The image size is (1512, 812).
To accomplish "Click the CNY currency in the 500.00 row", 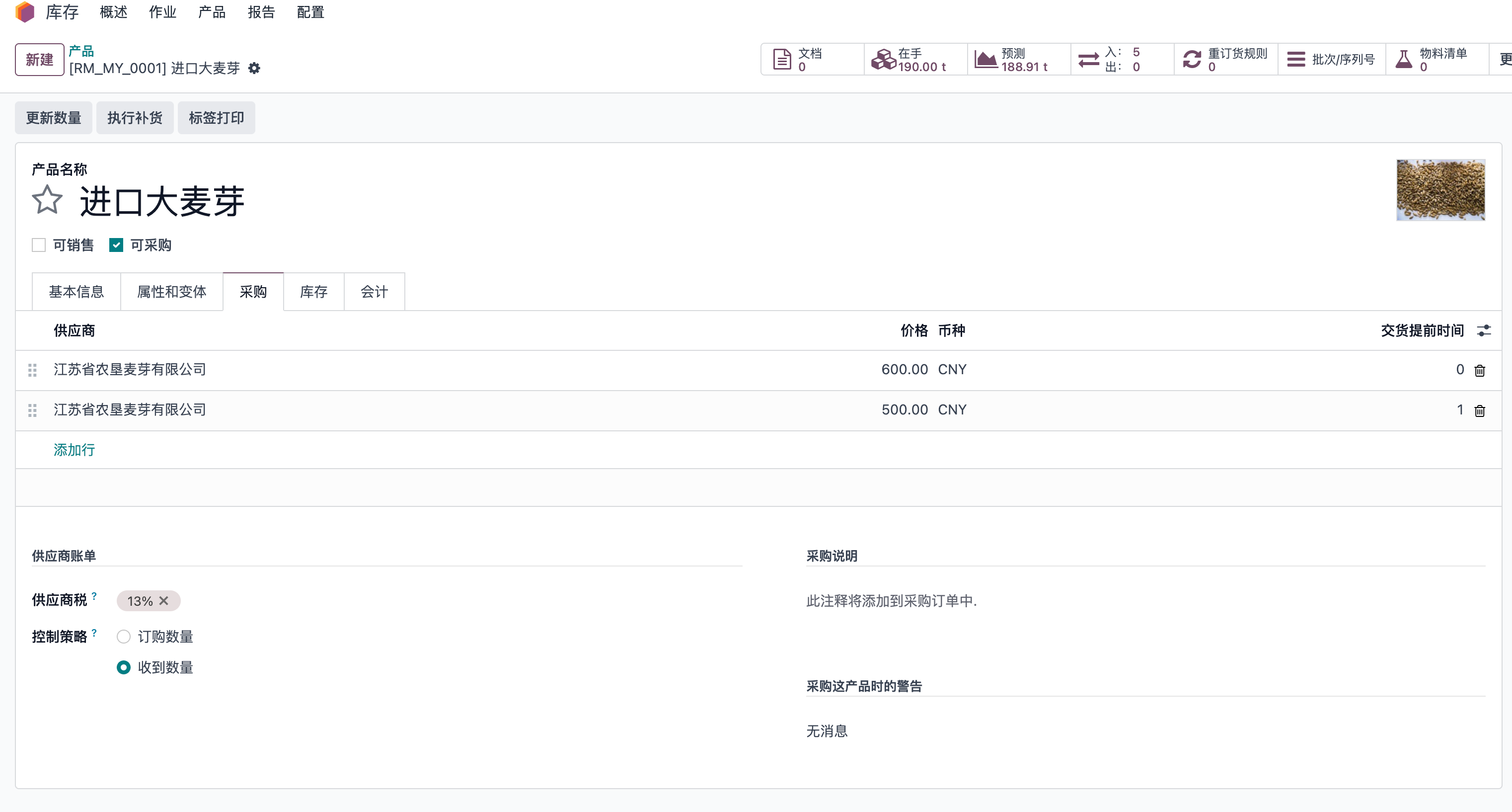I will point(952,410).
